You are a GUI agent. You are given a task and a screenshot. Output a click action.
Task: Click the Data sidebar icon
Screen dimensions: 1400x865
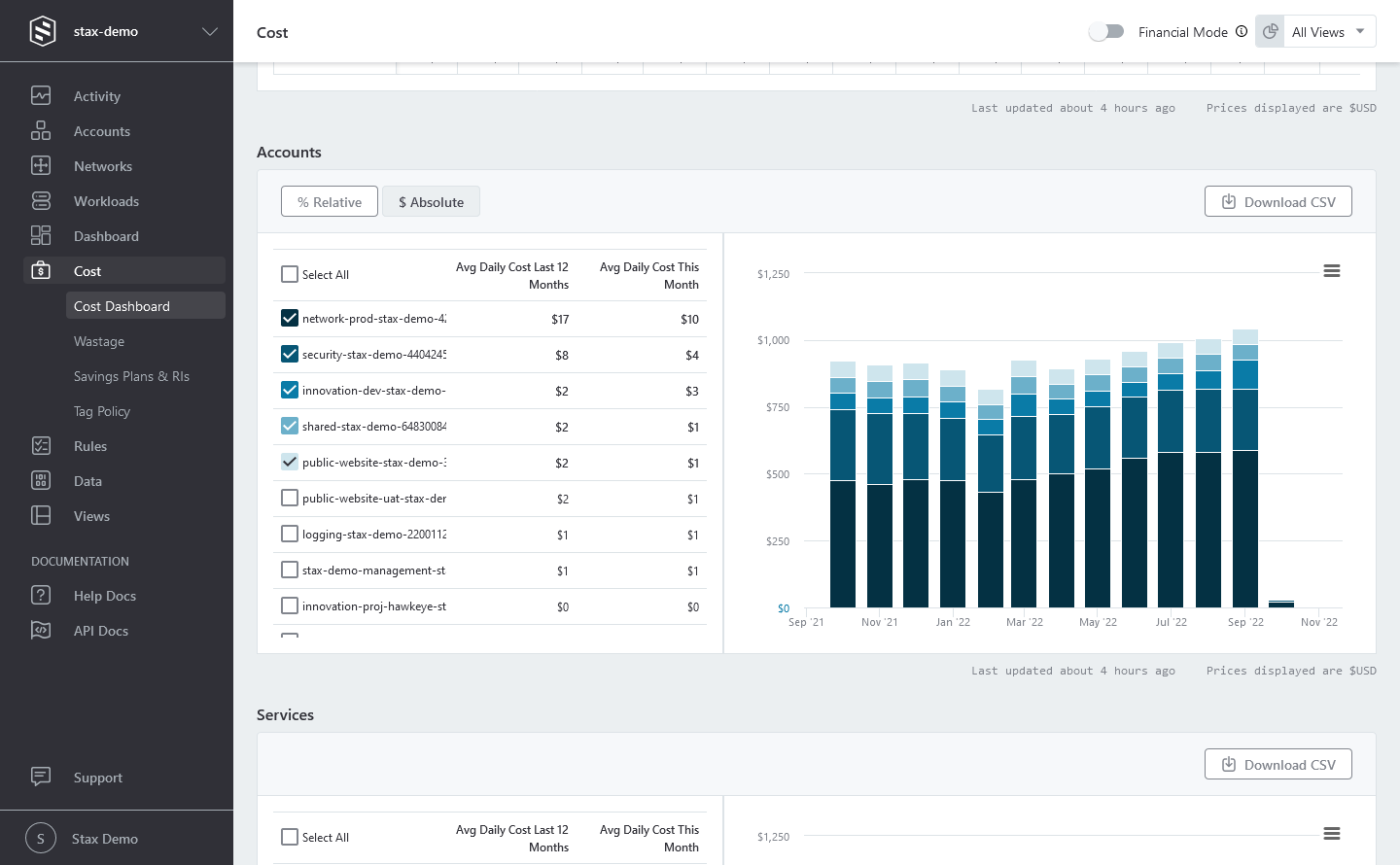click(41, 480)
